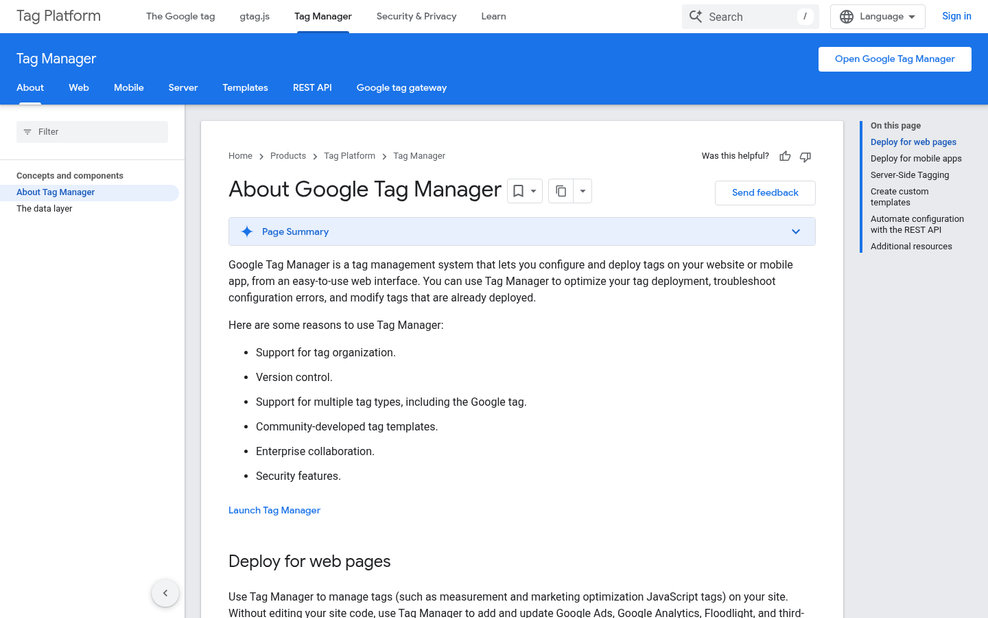
Task: Jump to Server-Side Tagging section
Action: tap(909, 175)
